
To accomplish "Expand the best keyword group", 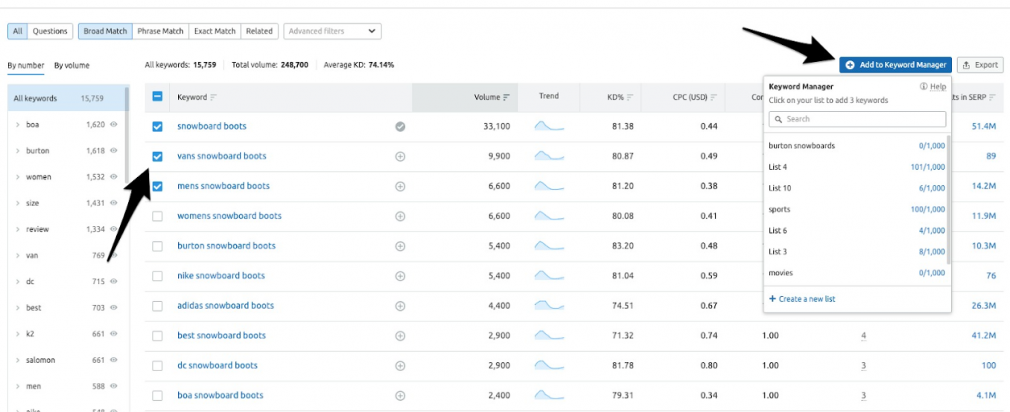I will [x=17, y=308].
